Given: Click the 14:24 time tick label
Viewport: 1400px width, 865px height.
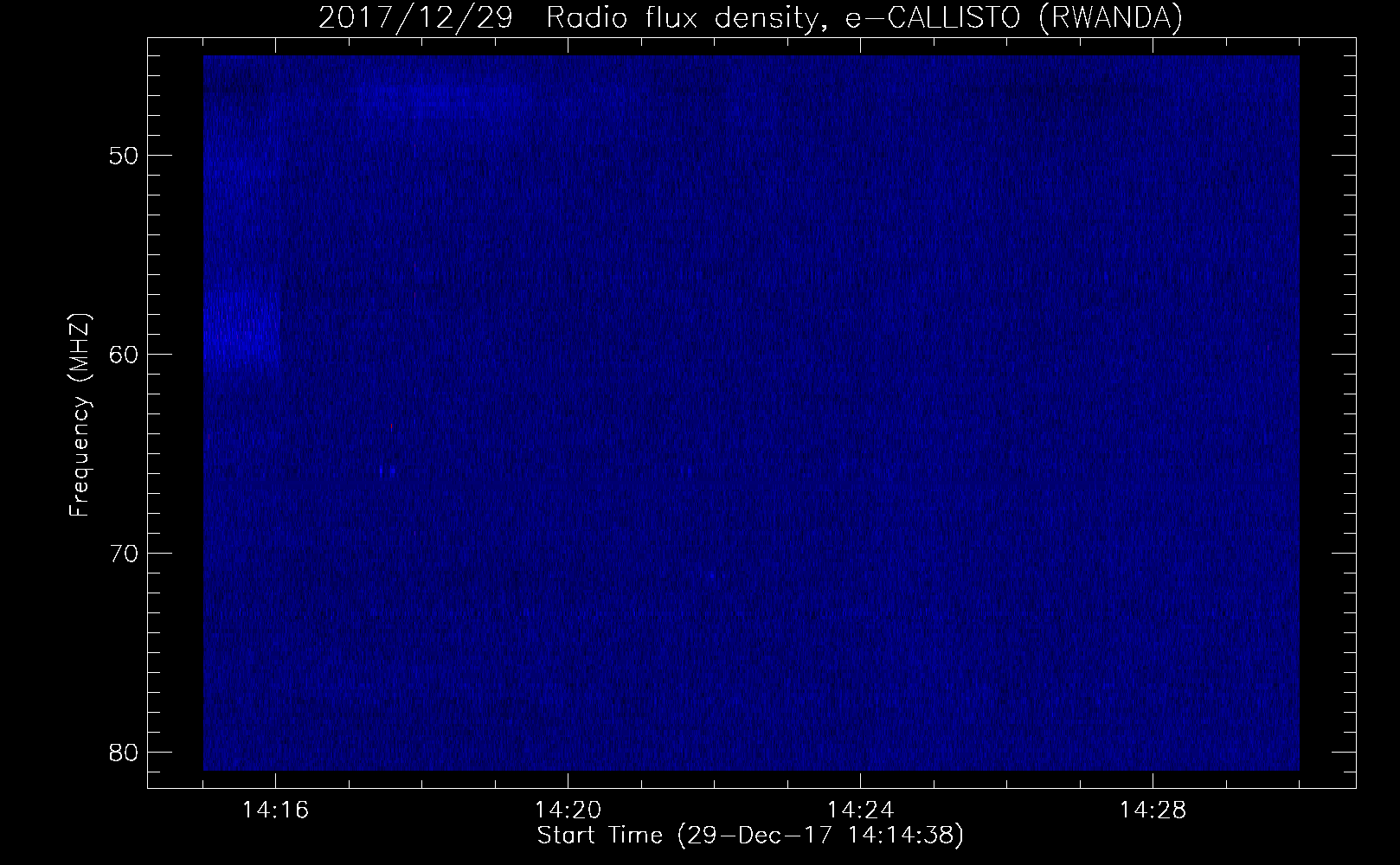Looking at the screenshot, I should [861, 811].
